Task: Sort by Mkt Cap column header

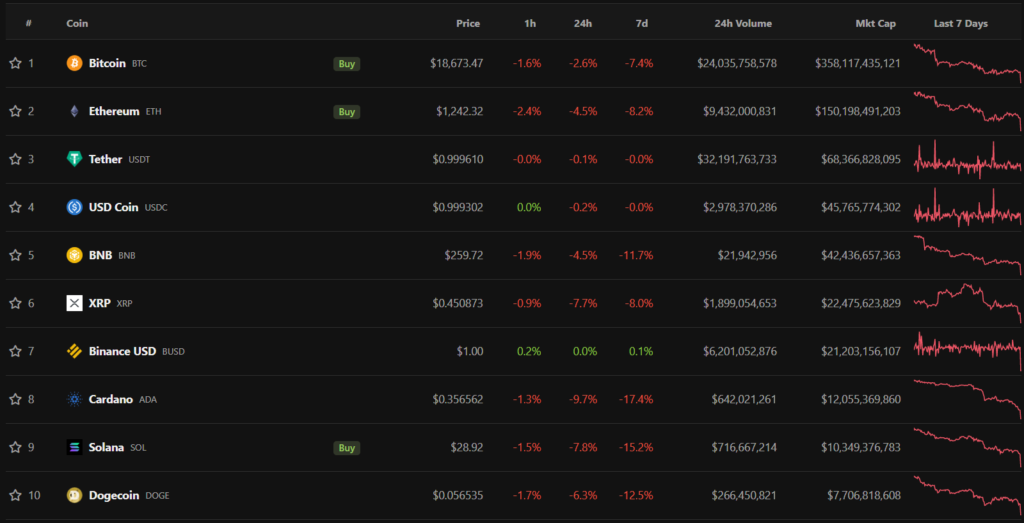Action: 877,23
